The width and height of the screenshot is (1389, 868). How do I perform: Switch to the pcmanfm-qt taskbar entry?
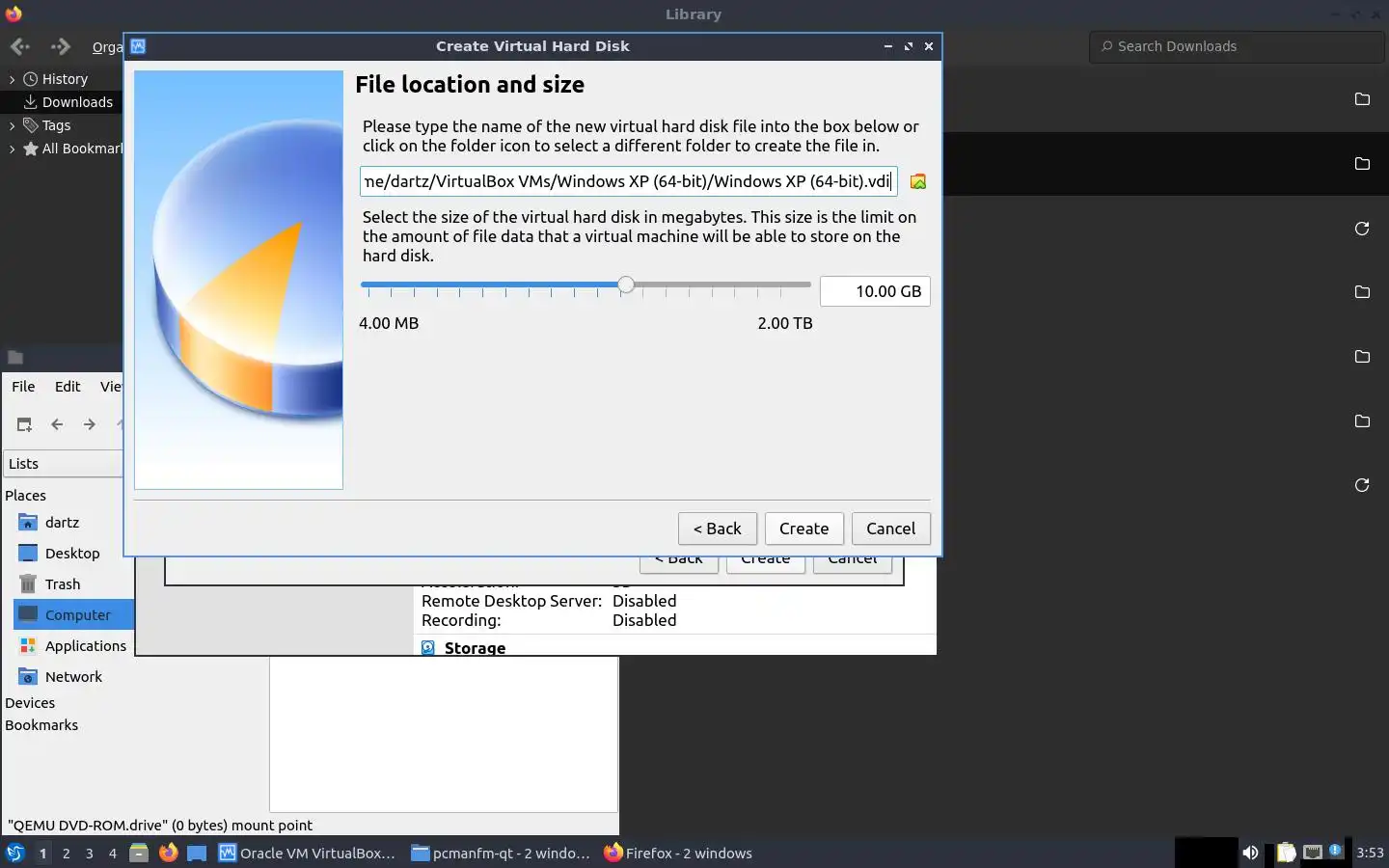pos(501,854)
